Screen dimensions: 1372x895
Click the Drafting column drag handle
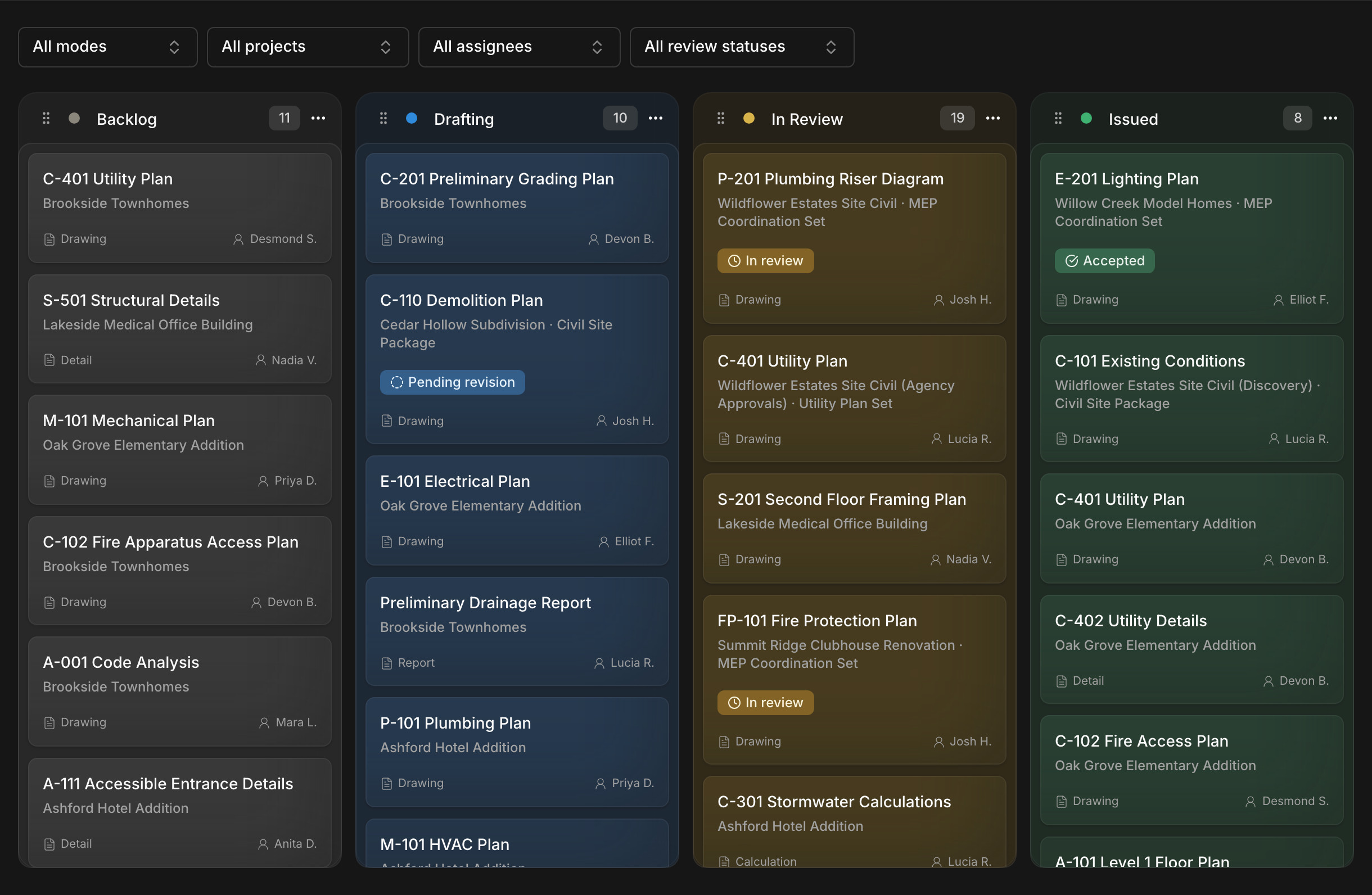(x=383, y=118)
